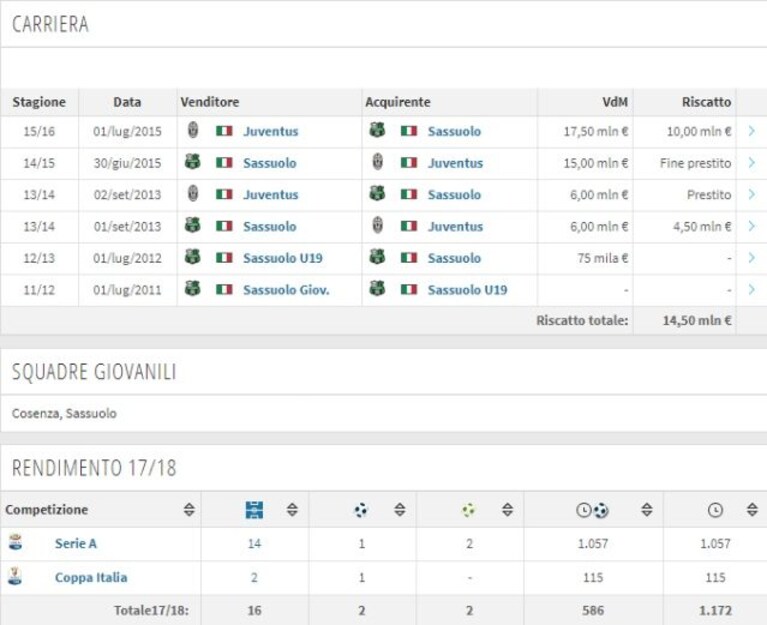The width and height of the screenshot is (767, 625).
Task: Click the Juventus crest in the 15/16 row
Action: (x=193, y=130)
